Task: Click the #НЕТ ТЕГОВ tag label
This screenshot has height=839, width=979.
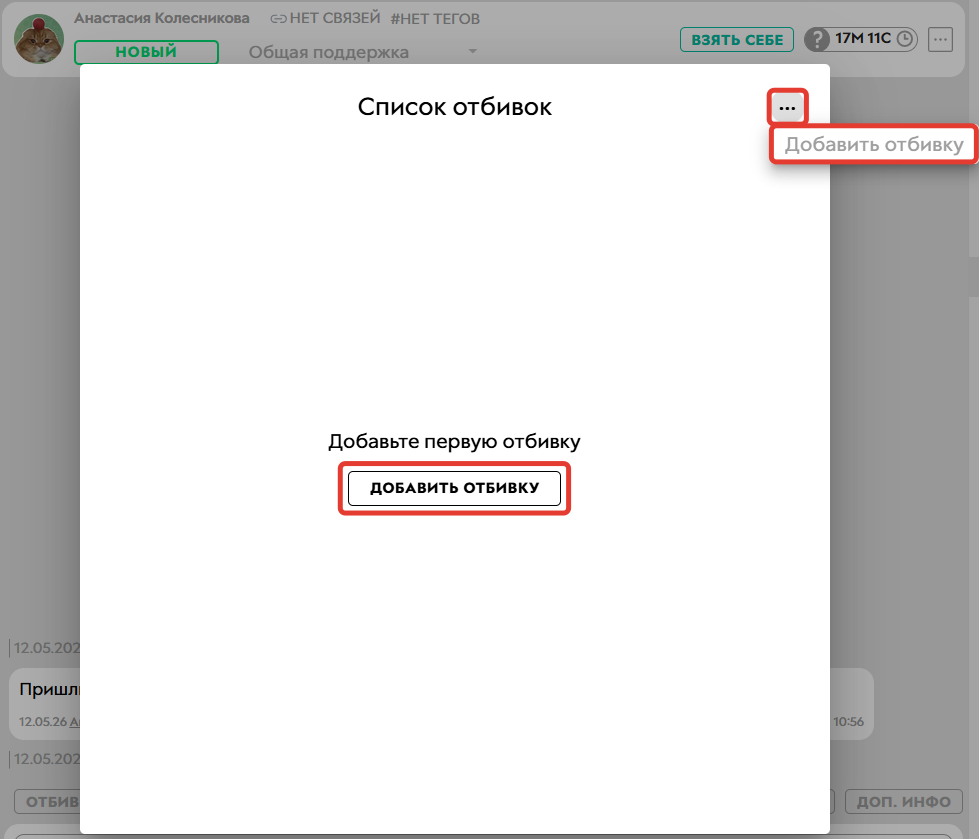Action: click(x=435, y=19)
